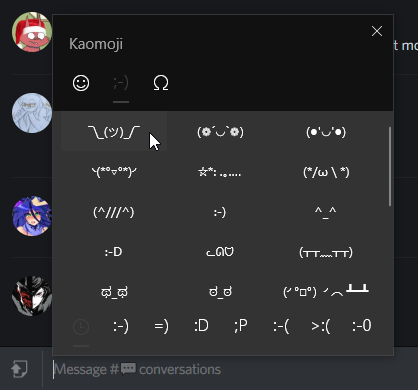Click the recently used clock icon
This screenshot has width=418, height=390.
click(x=81, y=327)
